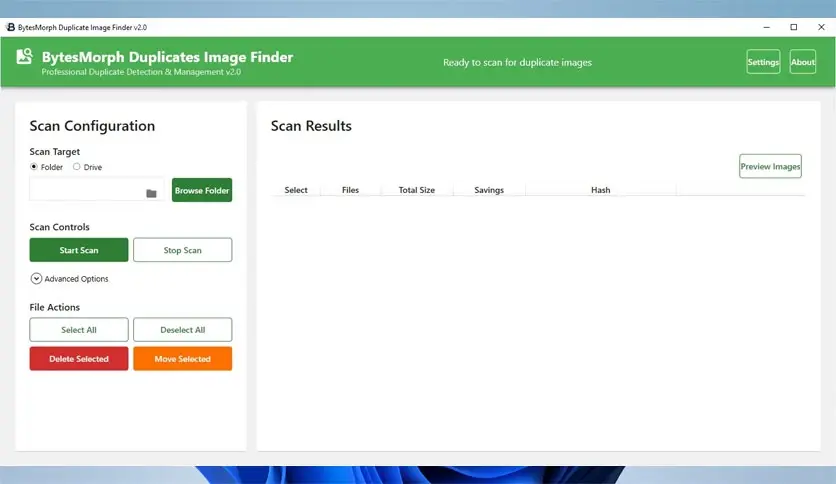Open the Settings button in header
836x484 pixels.
click(x=763, y=62)
